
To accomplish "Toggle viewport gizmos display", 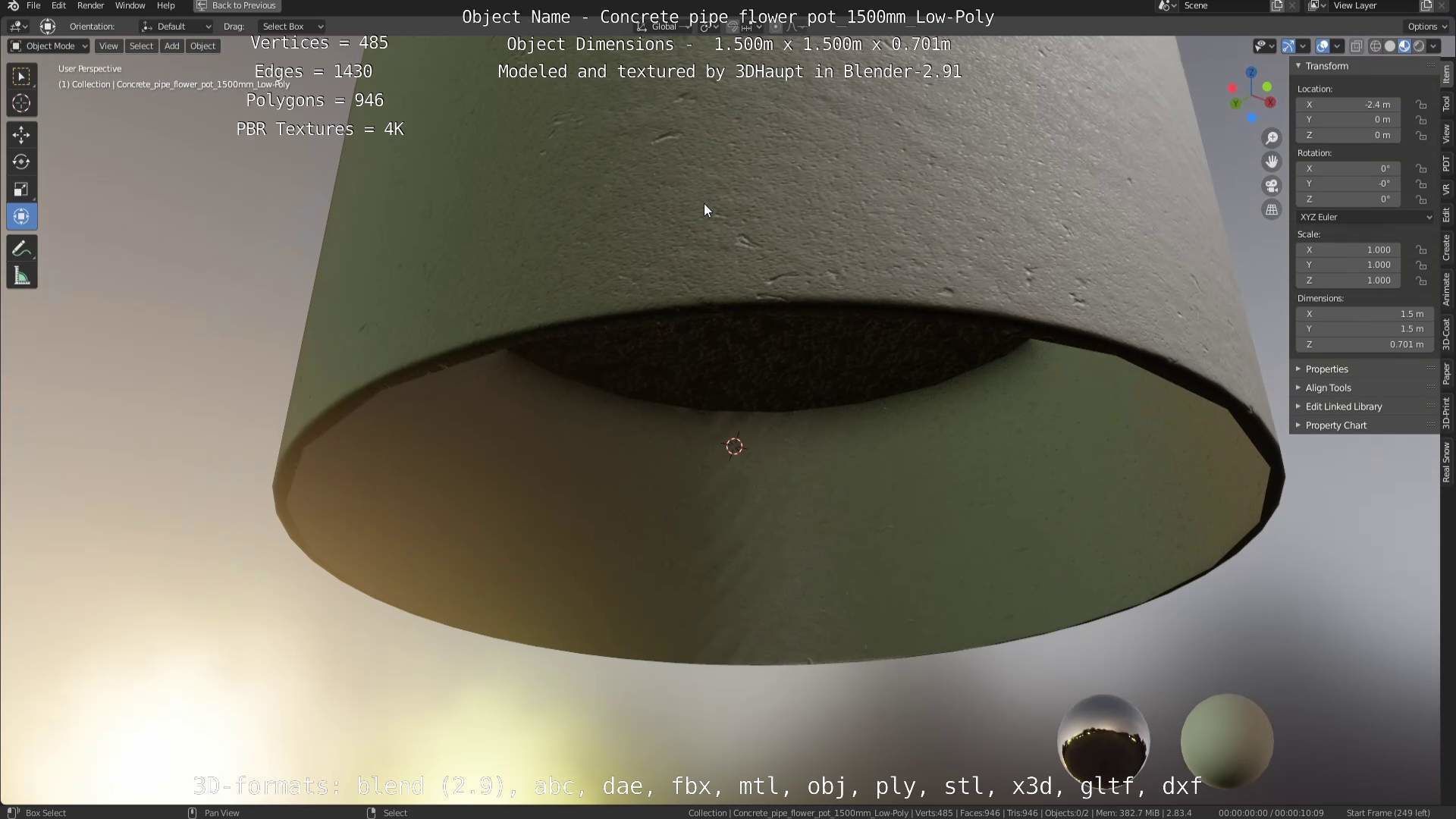I will 1288,46.
